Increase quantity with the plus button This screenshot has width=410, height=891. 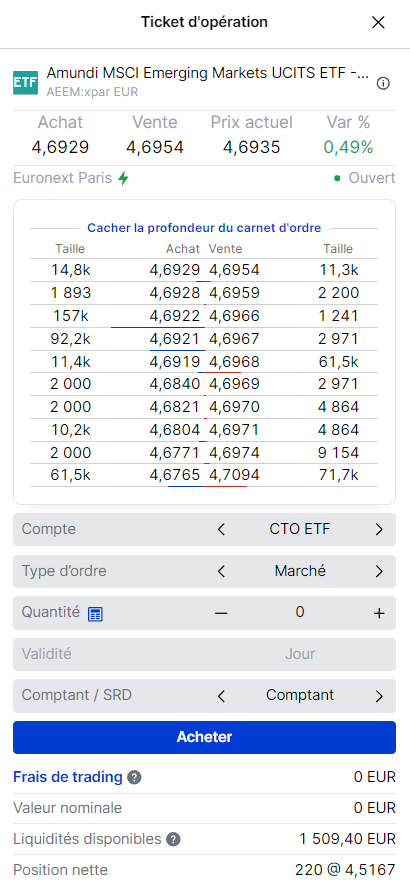click(x=379, y=613)
